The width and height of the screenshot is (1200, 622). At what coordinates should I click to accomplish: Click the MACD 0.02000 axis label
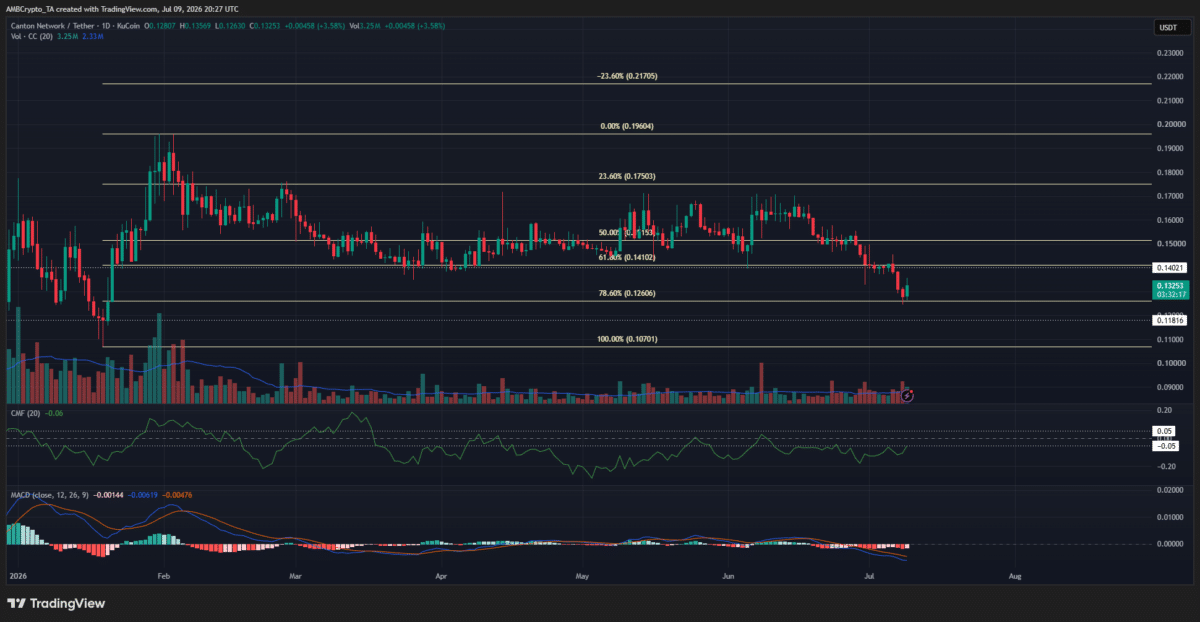[x=1171, y=490]
